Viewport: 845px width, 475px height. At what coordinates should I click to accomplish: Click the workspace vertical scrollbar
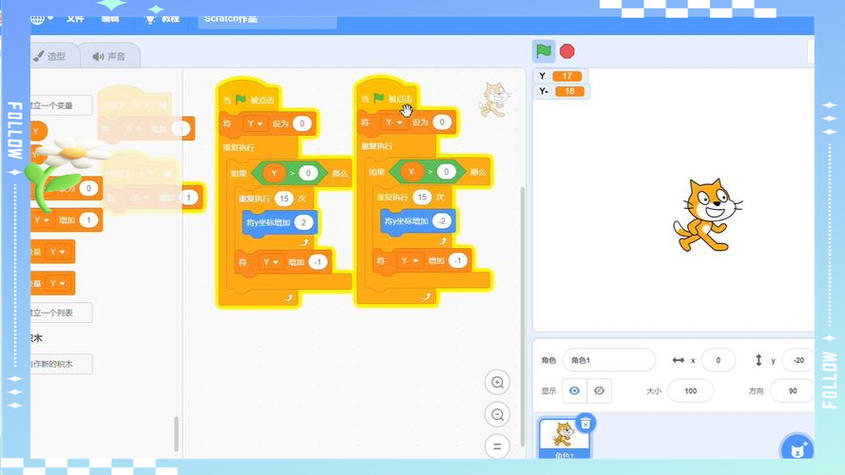[x=522, y=316]
